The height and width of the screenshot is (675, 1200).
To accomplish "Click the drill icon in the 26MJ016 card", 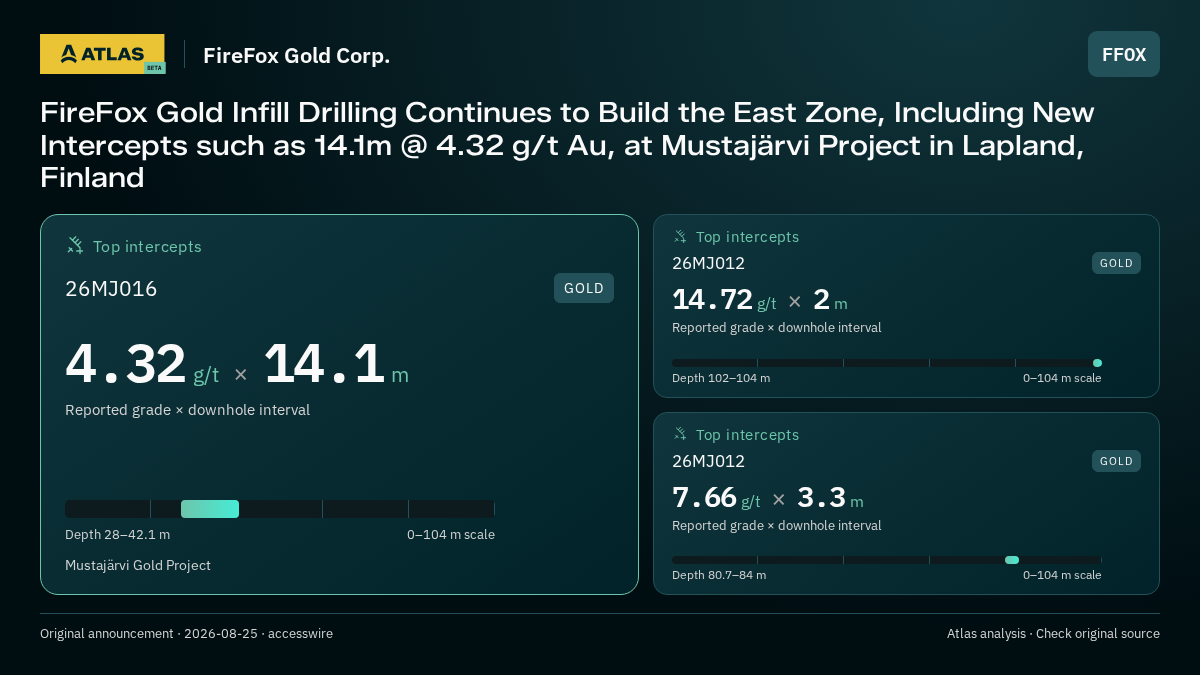I will point(75,245).
